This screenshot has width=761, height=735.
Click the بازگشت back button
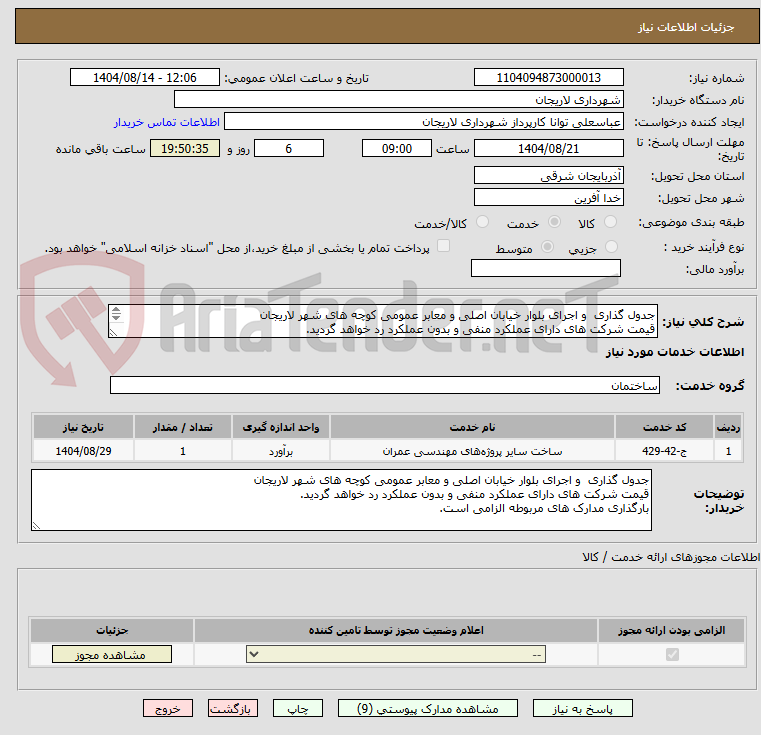coord(232,708)
